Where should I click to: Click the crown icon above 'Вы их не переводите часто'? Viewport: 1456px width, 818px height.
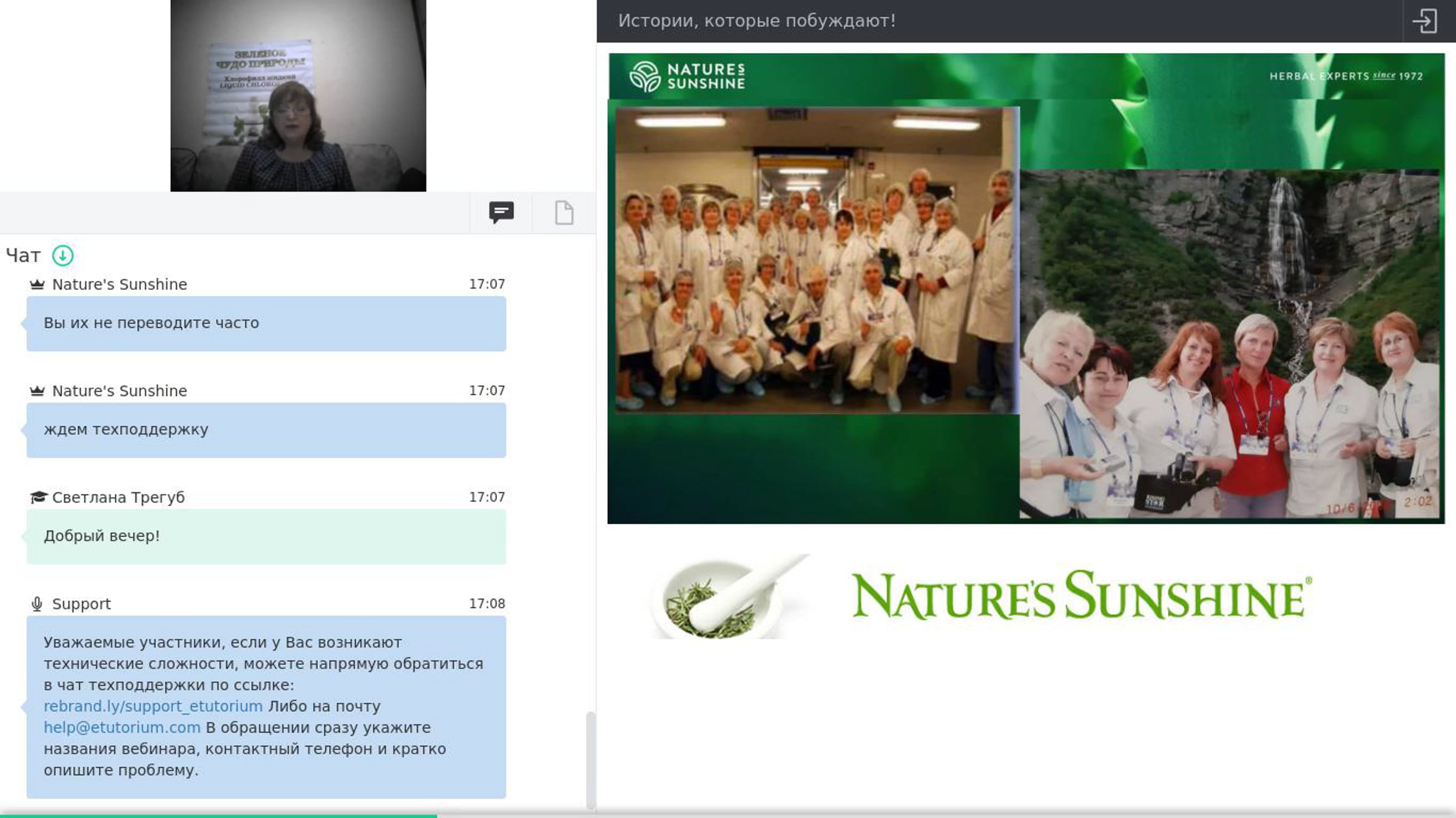(x=37, y=284)
